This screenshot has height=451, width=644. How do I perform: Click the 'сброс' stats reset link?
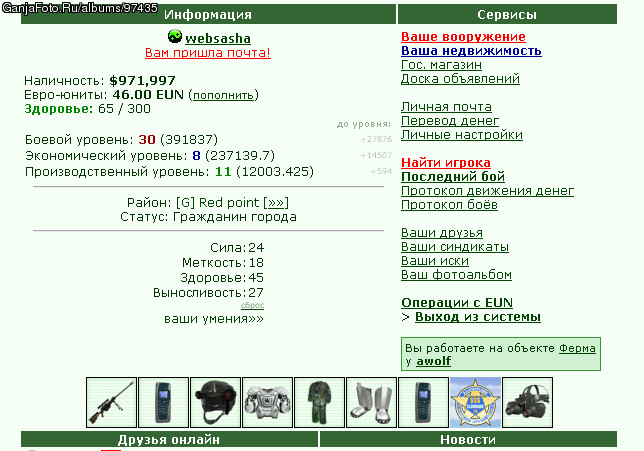tap(252, 305)
